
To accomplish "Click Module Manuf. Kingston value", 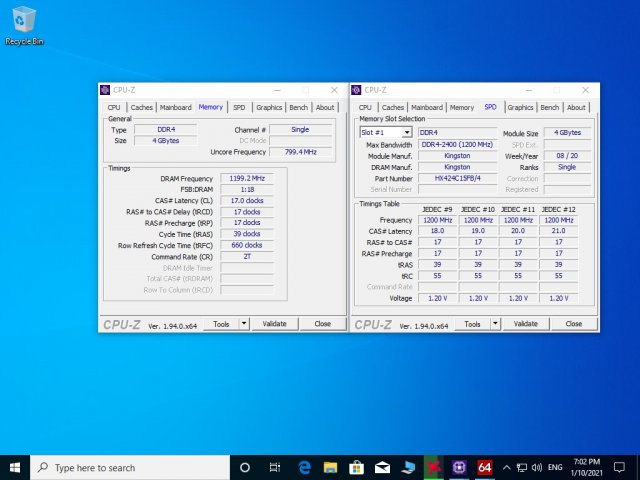I will [x=458, y=156].
